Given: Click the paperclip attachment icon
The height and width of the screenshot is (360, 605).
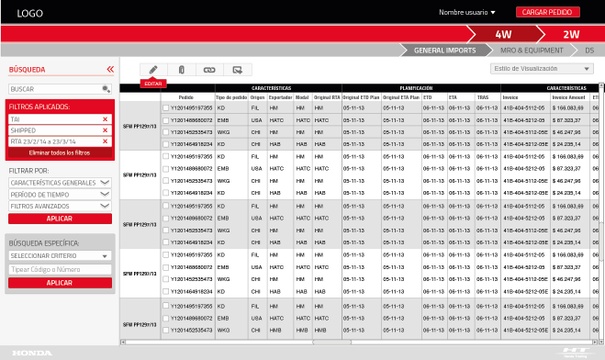Looking at the screenshot, I should [181, 70].
